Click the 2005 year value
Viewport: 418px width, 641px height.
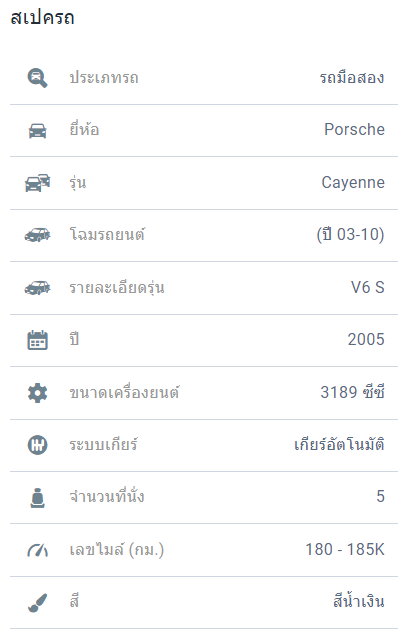(366, 339)
